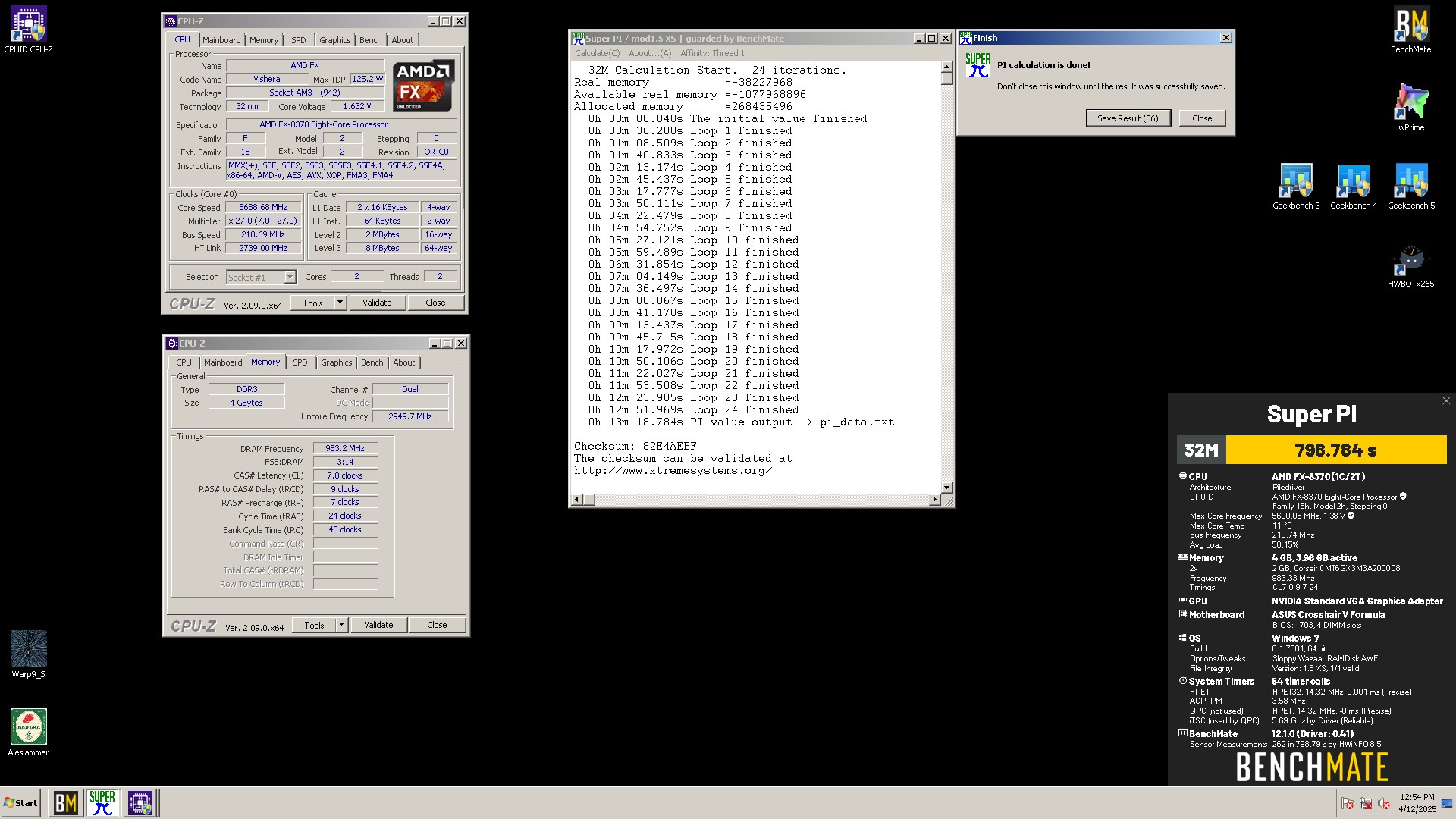Click AMD FX-8370 Eight-Core Processor specification
The height and width of the screenshot is (819, 1456).
coord(341,124)
